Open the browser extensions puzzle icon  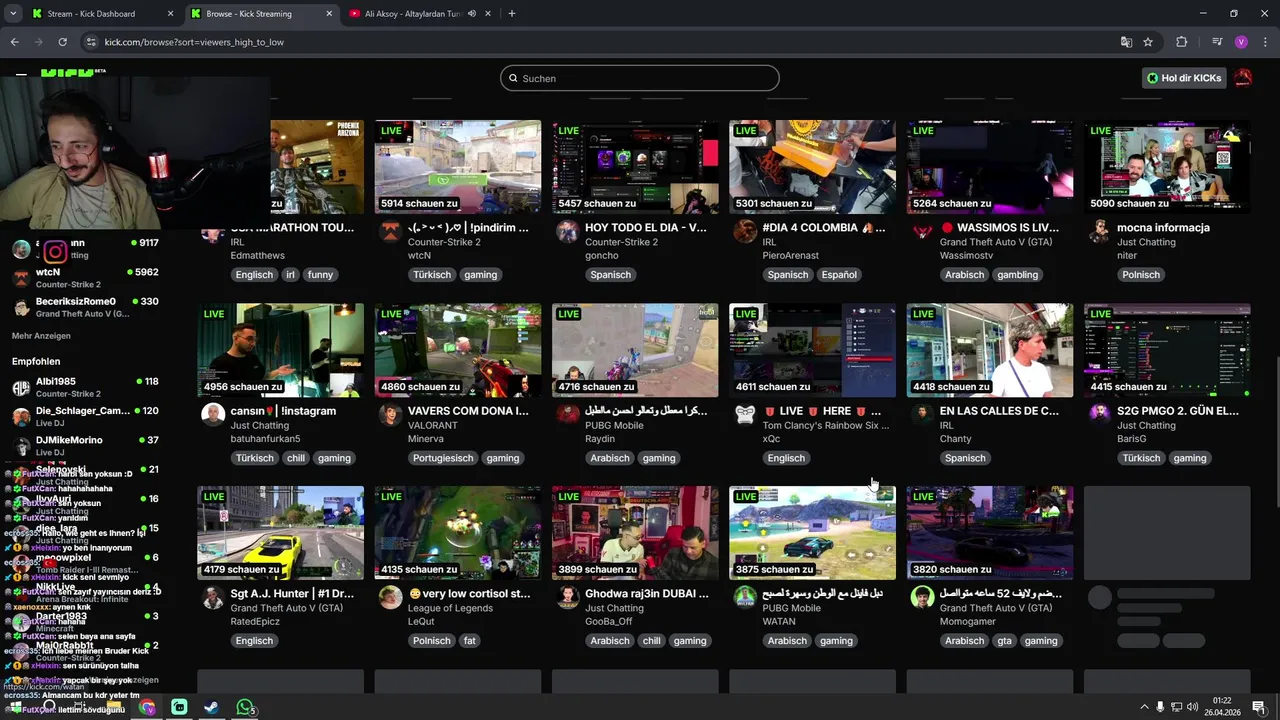point(1181,42)
